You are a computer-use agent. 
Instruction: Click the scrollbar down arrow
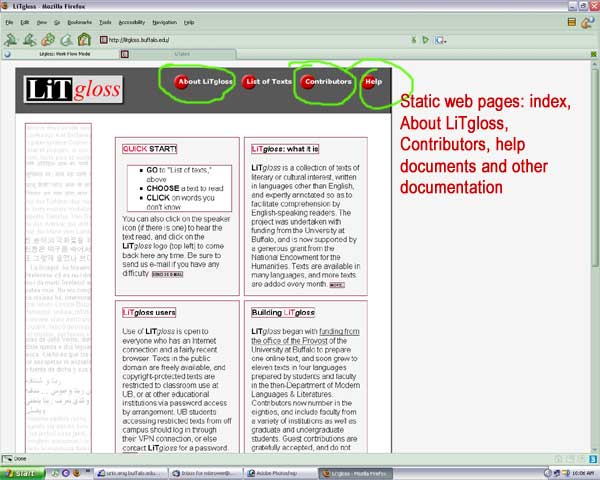pyautogui.click(x=595, y=449)
